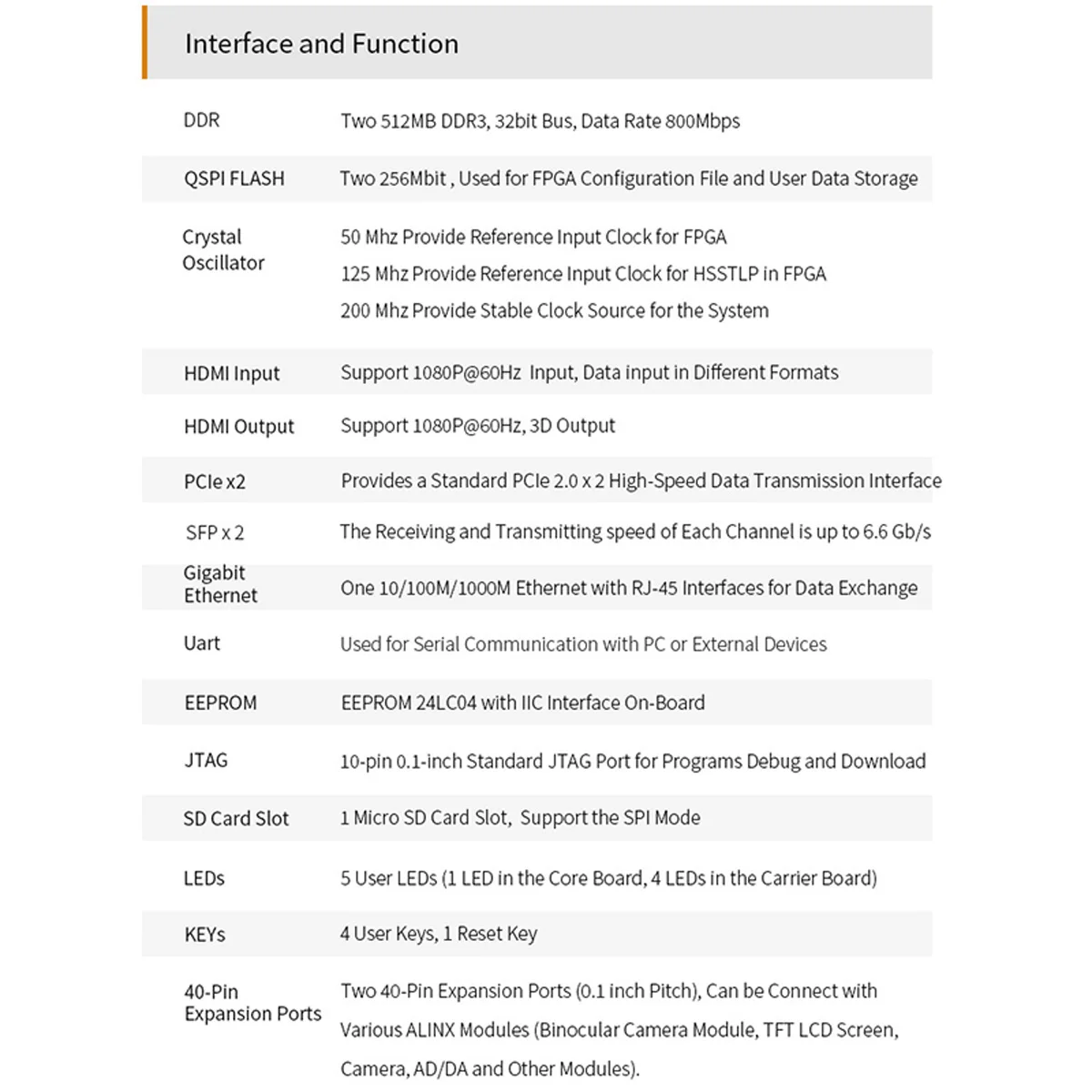The height and width of the screenshot is (1092, 1092).
Task: Select the QSPI FLASH label
Action: (x=234, y=178)
